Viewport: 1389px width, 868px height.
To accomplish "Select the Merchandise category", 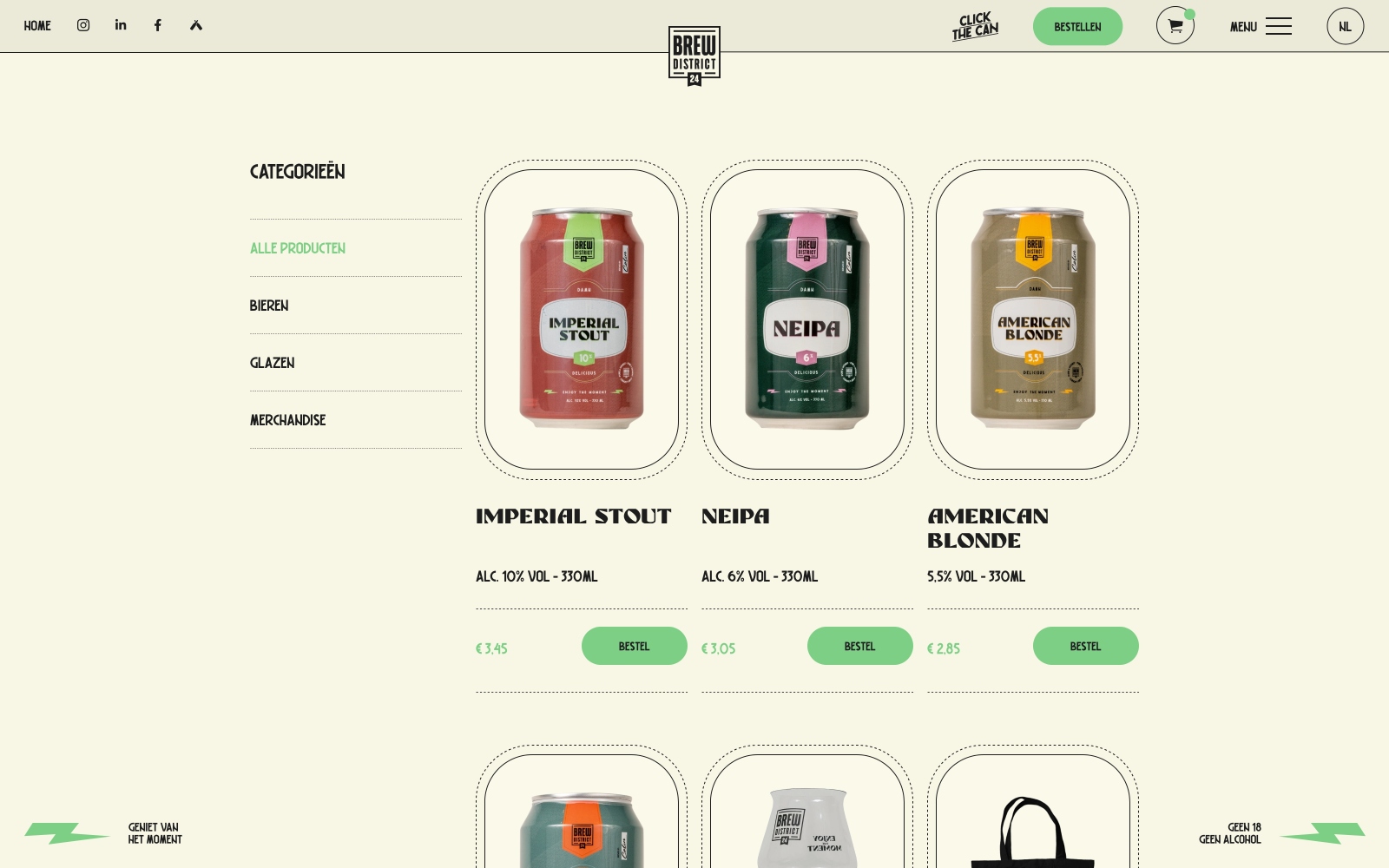I will pos(288,420).
